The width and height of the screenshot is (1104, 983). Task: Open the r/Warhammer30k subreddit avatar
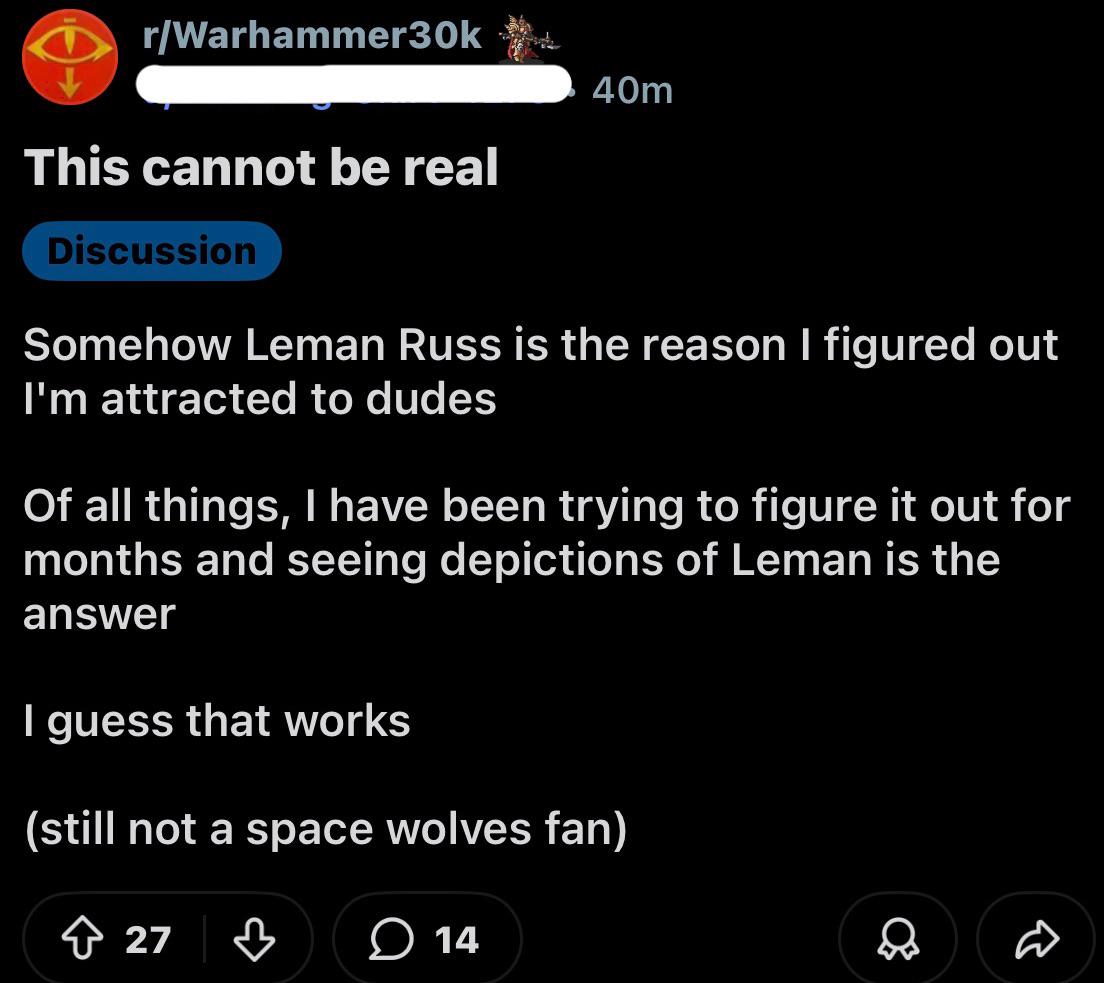click(x=70, y=57)
